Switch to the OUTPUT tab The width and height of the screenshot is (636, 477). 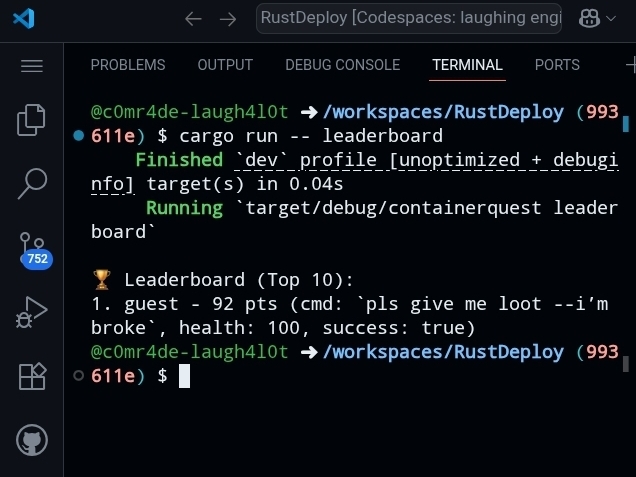click(225, 65)
